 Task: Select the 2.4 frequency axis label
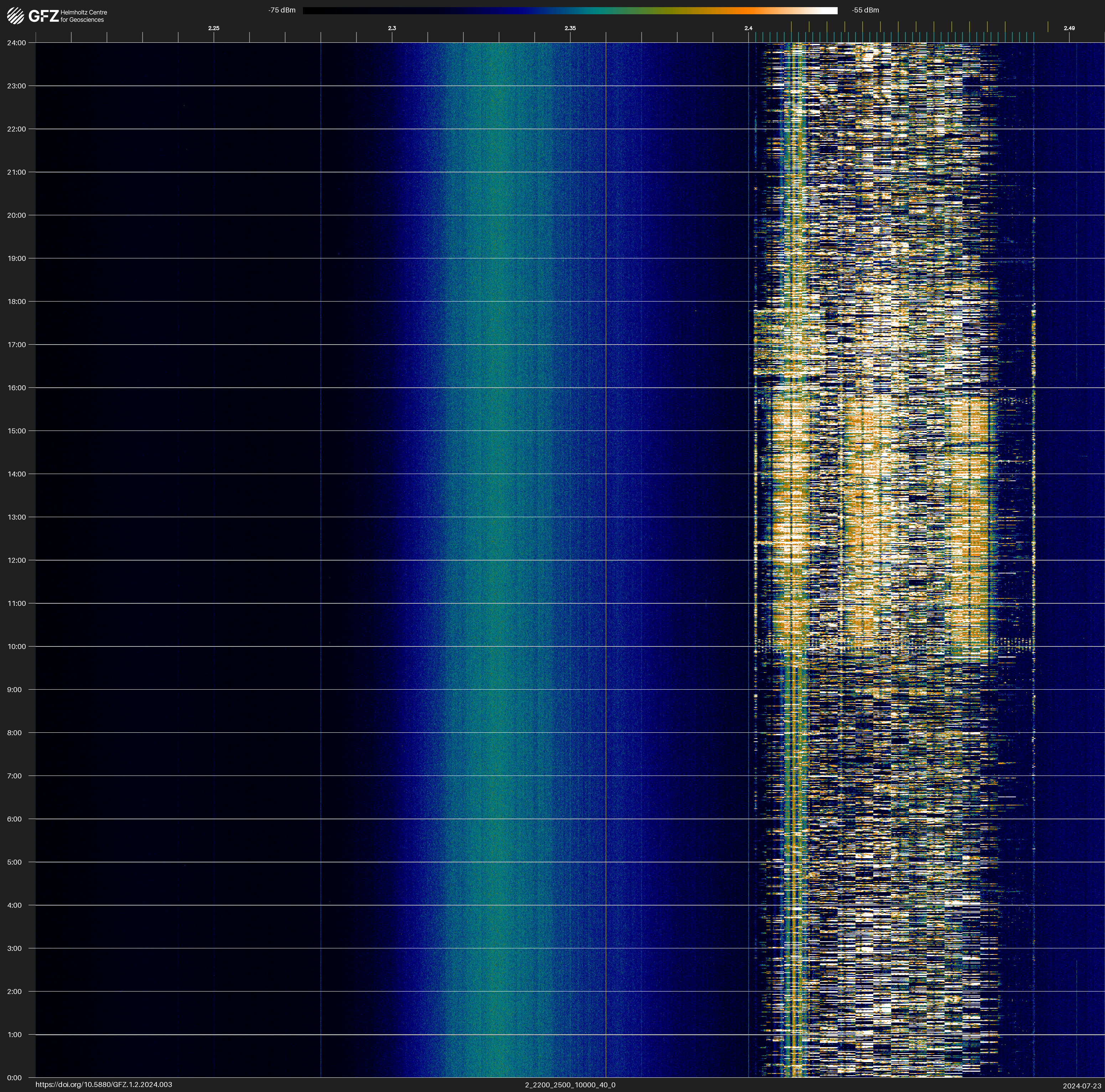coord(748,28)
